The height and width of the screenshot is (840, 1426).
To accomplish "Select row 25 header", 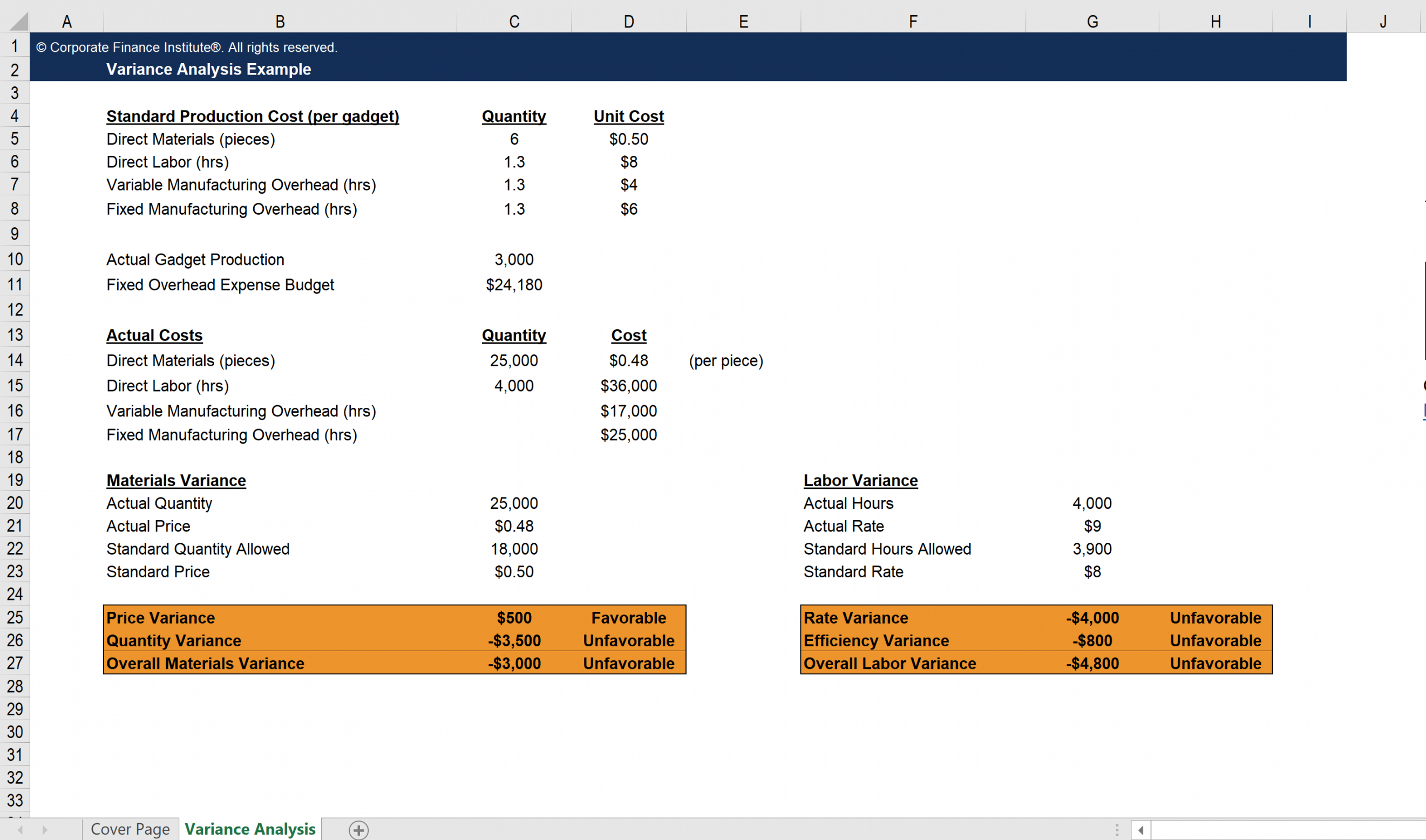I will pyautogui.click(x=15, y=617).
